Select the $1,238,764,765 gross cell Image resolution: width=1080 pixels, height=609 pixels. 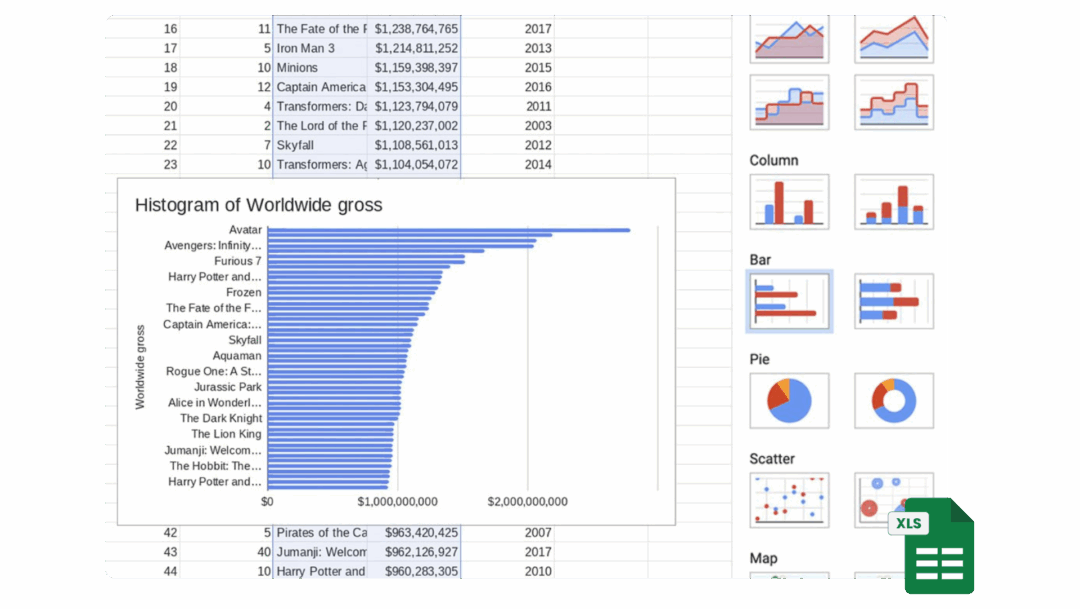point(414,29)
